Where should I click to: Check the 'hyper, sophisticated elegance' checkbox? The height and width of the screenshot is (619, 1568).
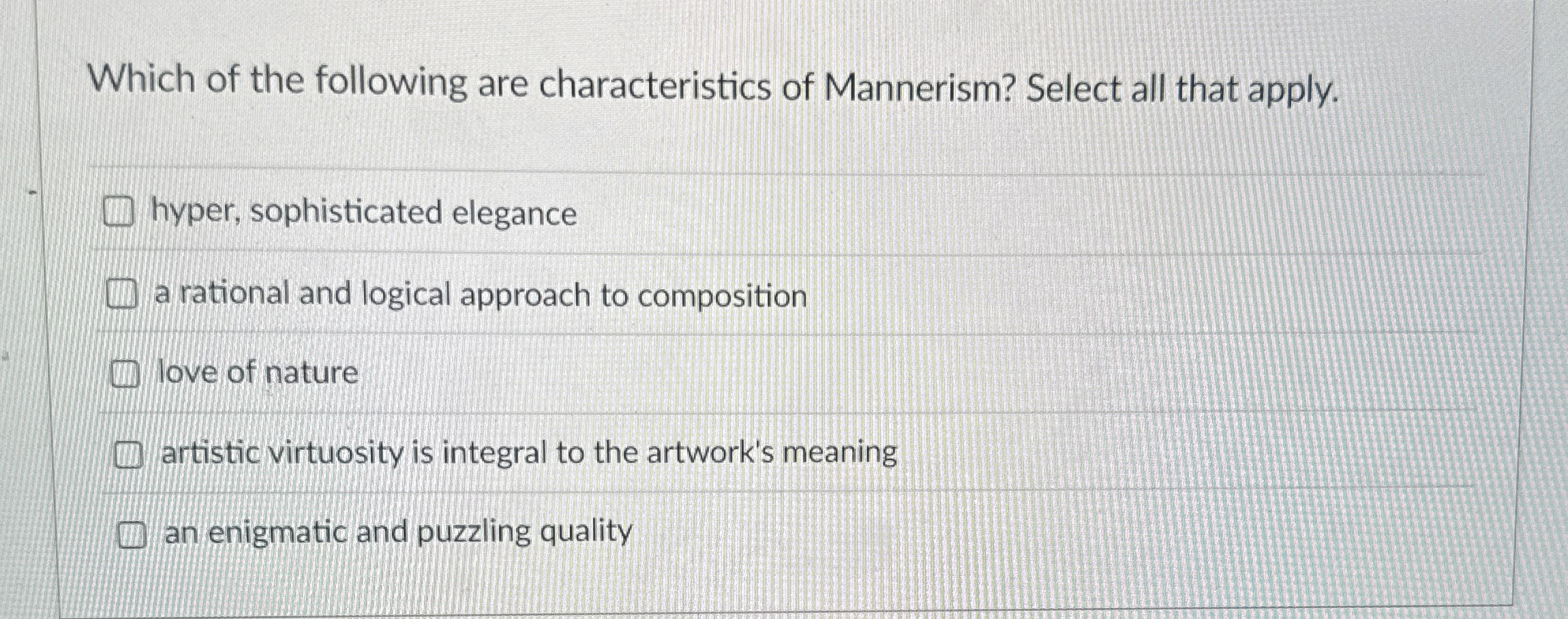pyautogui.click(x=121, y=212)
